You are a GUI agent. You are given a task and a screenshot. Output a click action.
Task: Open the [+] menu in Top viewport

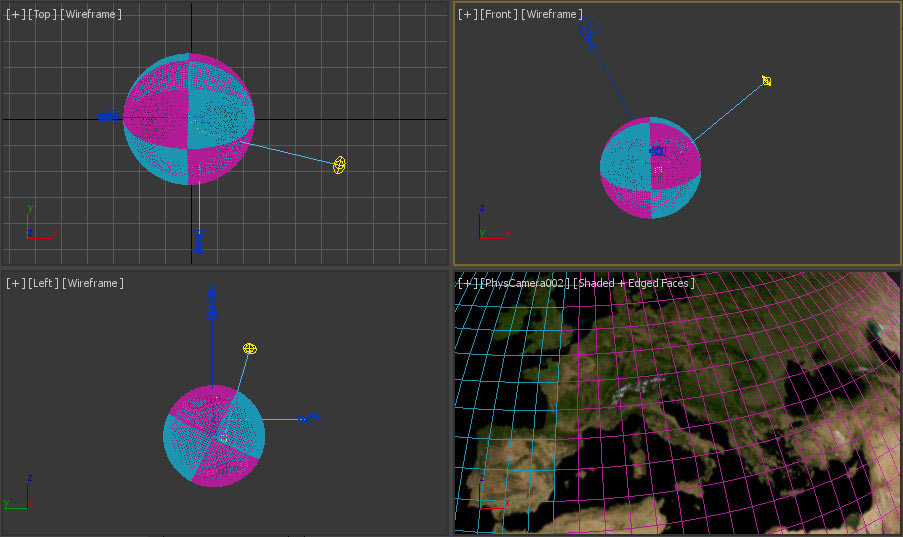[x=15, y=15]
